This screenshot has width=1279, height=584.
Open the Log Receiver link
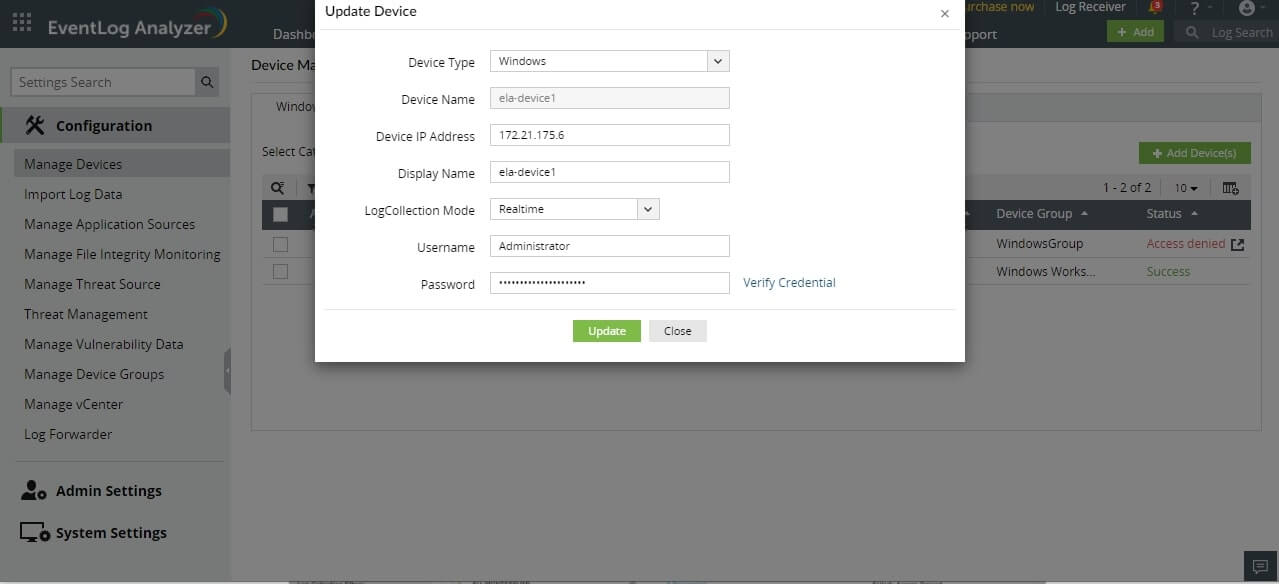(x=1090, y=7)
